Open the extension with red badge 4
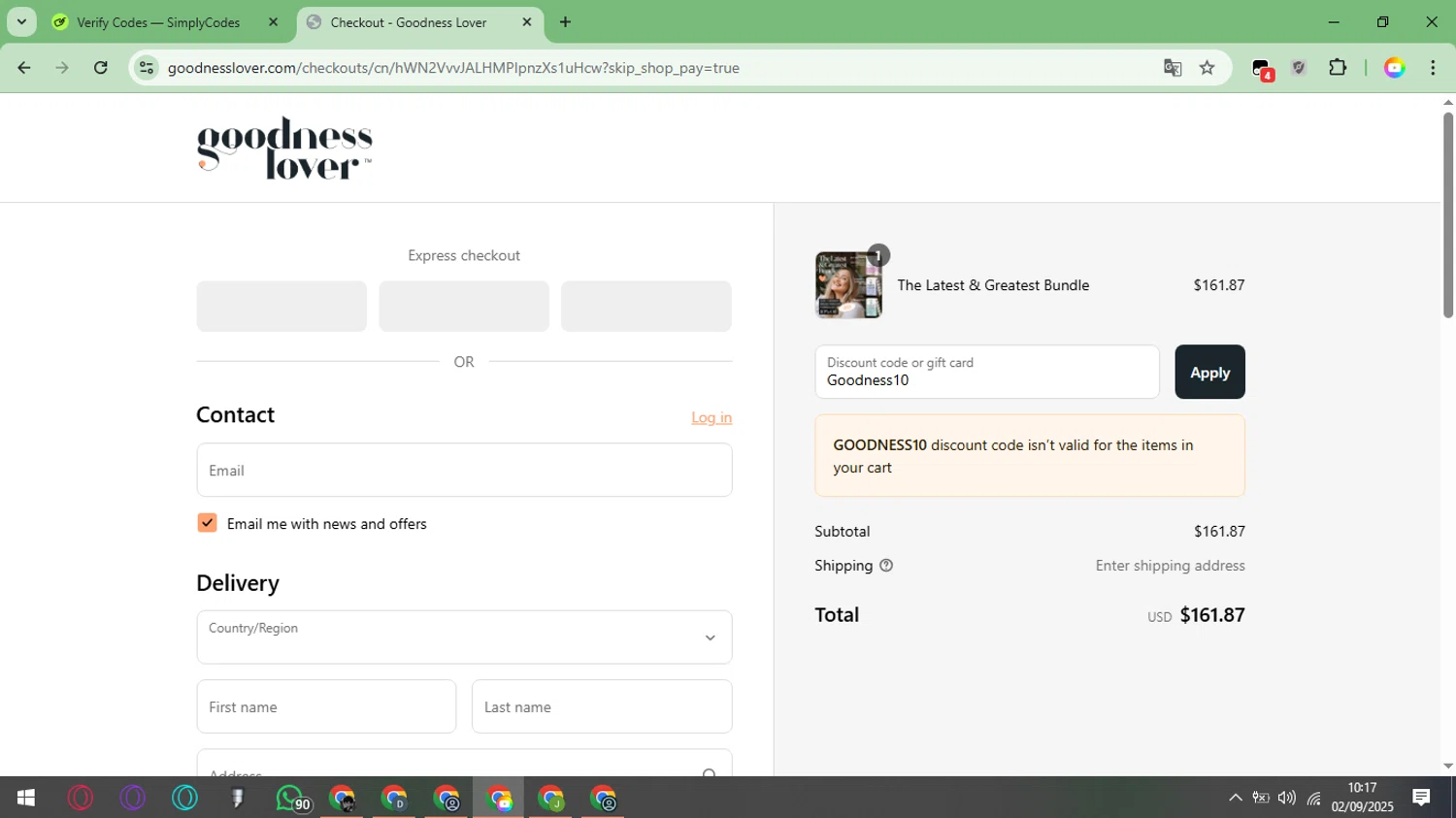Screen dimensions: 1456x818 (x=1262, y=69)
